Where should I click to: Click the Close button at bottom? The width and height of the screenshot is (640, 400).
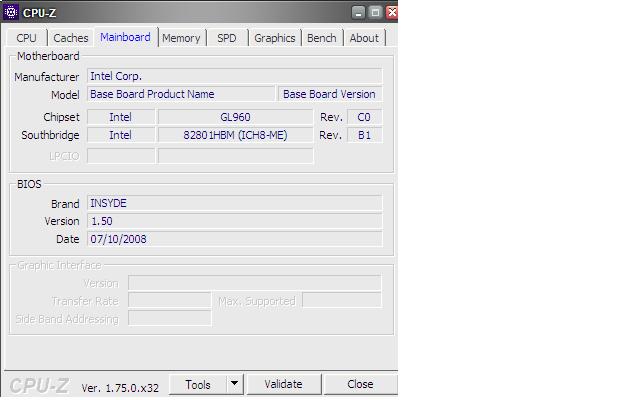click(x=360, y=384)
